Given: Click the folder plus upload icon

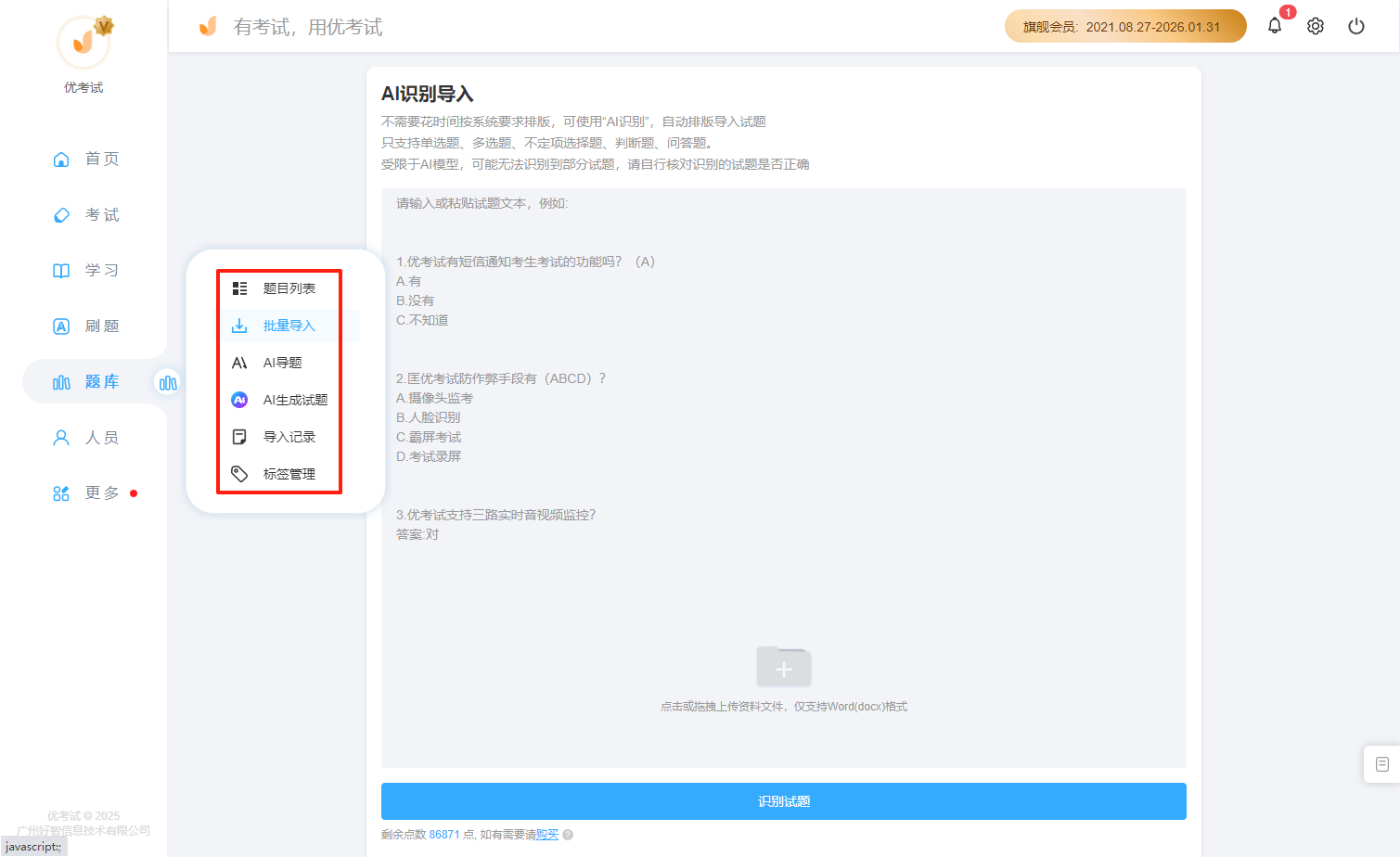Looking at the screenshot, I should pyautogui.click(x=784, y=666).
